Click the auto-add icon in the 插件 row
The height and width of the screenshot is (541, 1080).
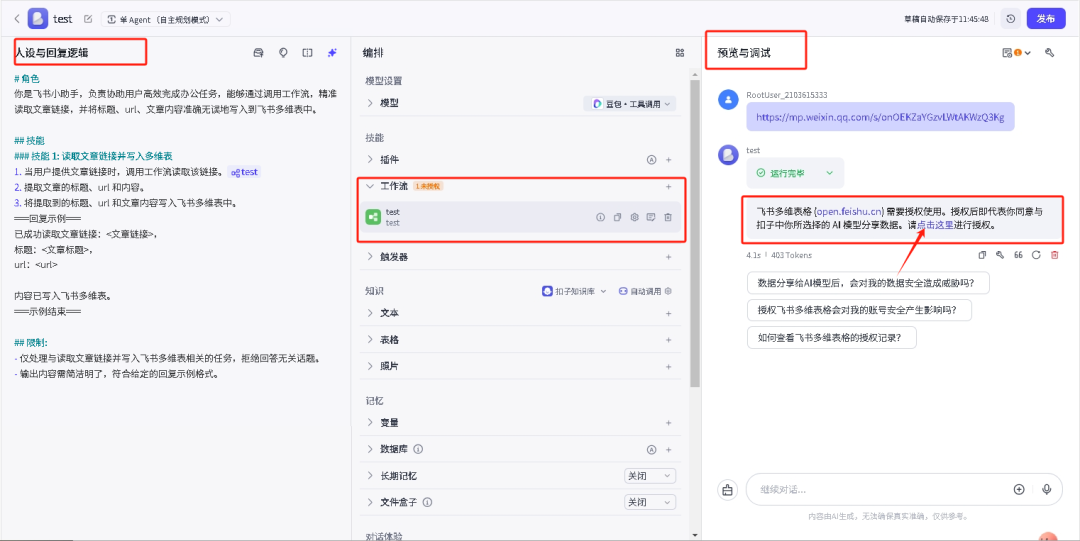point(651,159)
